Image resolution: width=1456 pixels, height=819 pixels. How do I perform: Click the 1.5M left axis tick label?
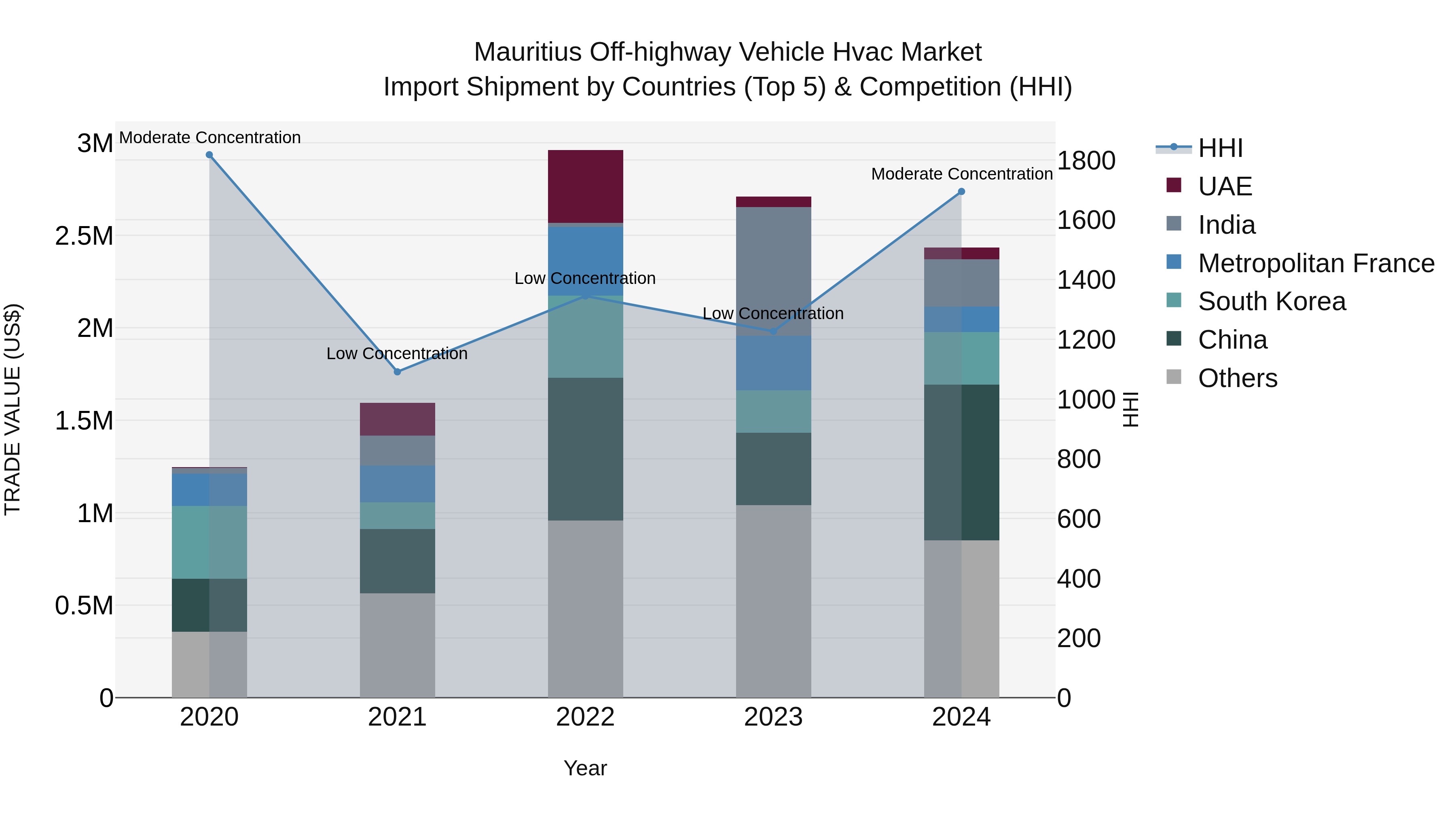tap(84, 421)
